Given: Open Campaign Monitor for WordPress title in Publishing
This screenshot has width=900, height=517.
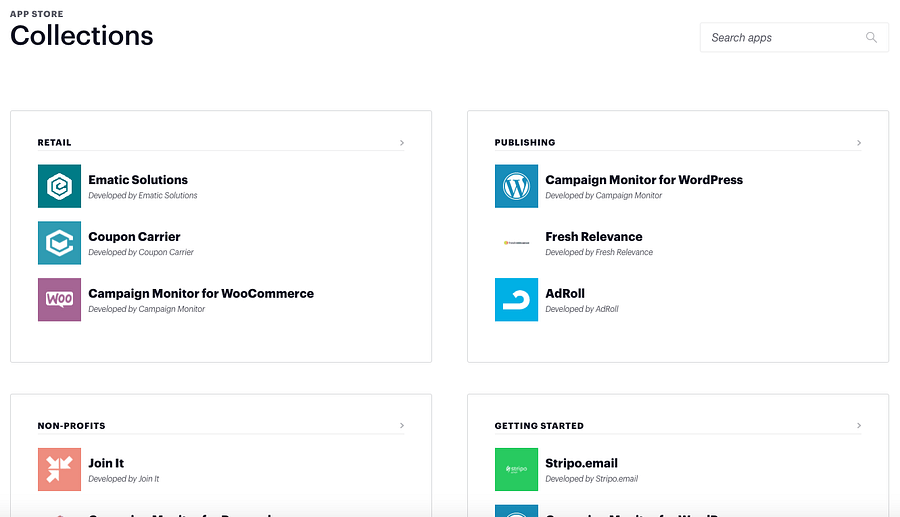Looking at the screenshot, I should pos(644,180).
